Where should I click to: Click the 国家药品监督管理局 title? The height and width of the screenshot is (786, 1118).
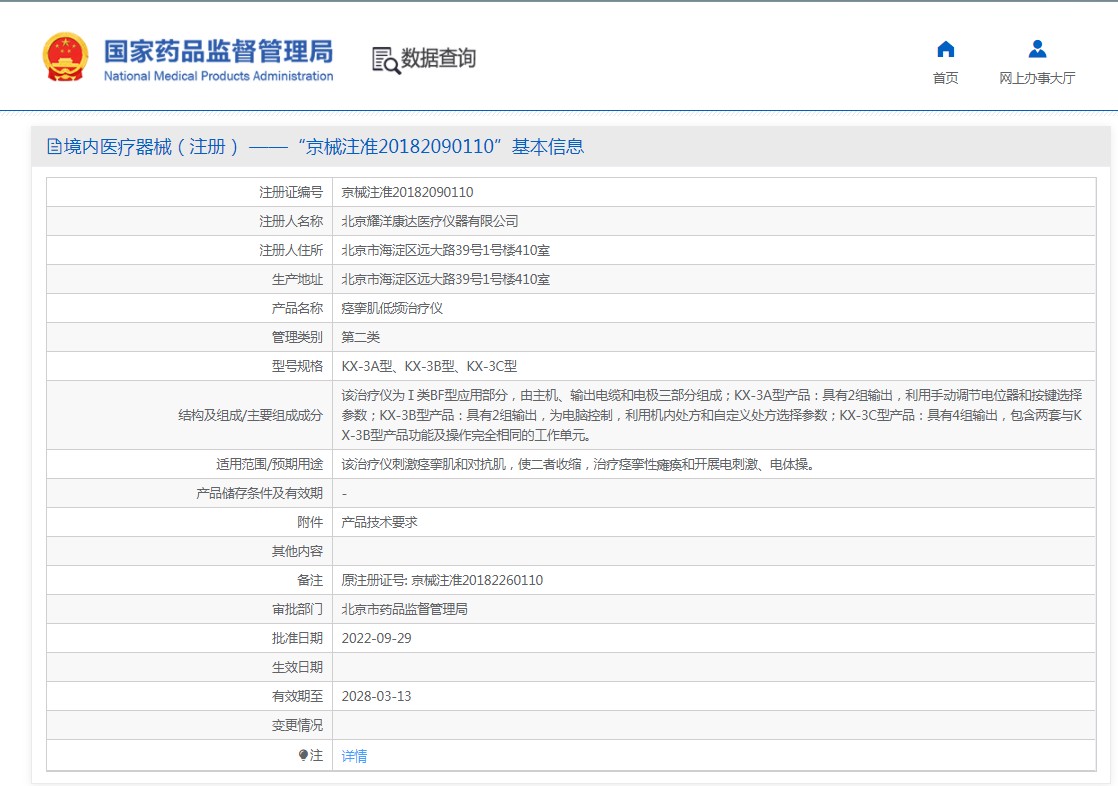click(218, 51)
